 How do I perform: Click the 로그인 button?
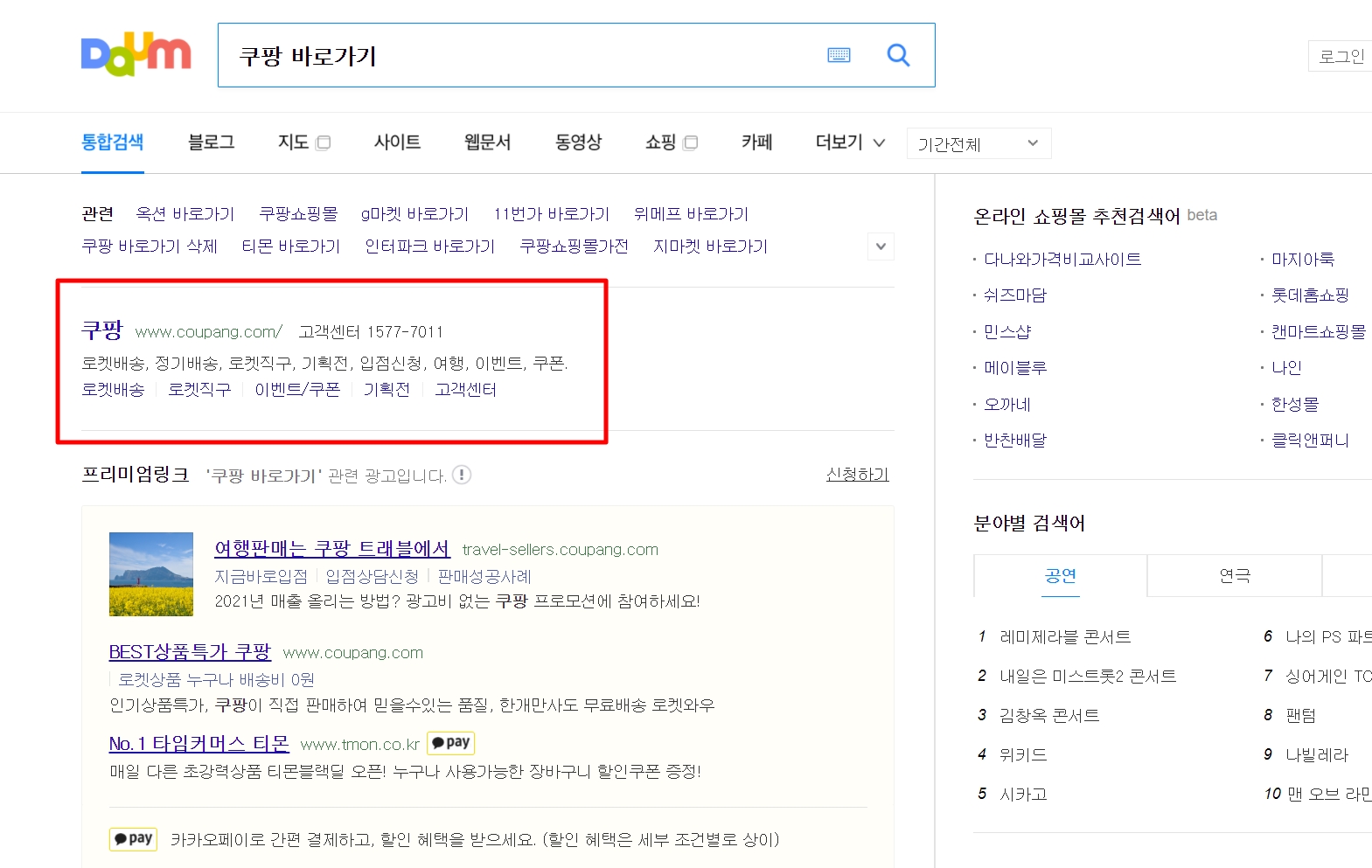coord(1341,56)
